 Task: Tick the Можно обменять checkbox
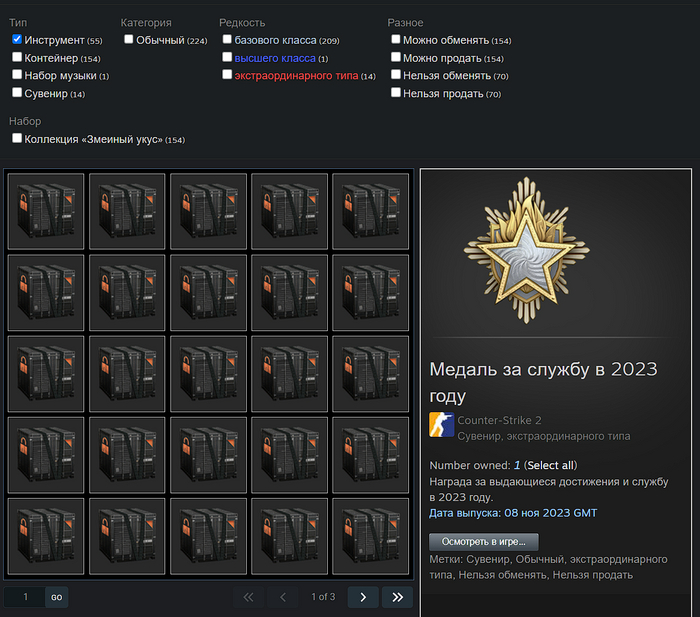click(x=396, y=39)
